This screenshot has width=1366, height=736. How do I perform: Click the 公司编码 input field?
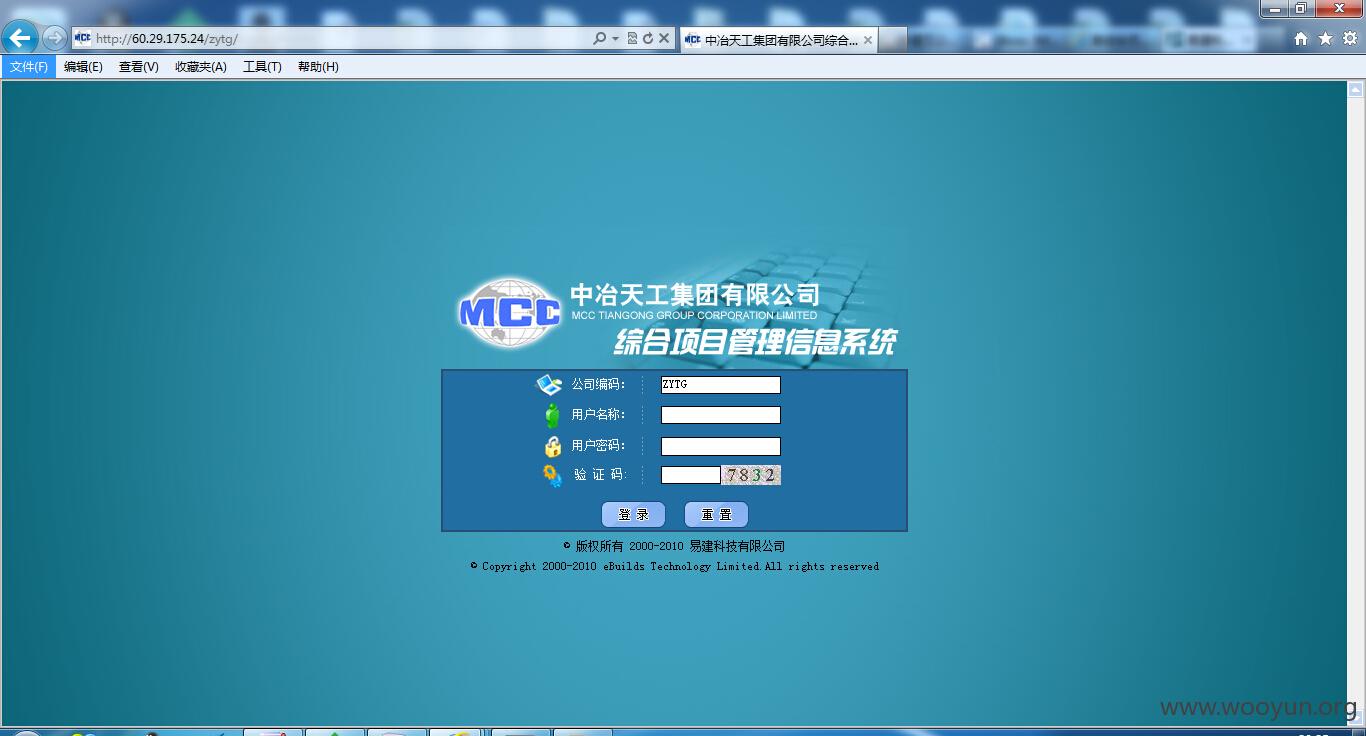[x=720, y=385]
